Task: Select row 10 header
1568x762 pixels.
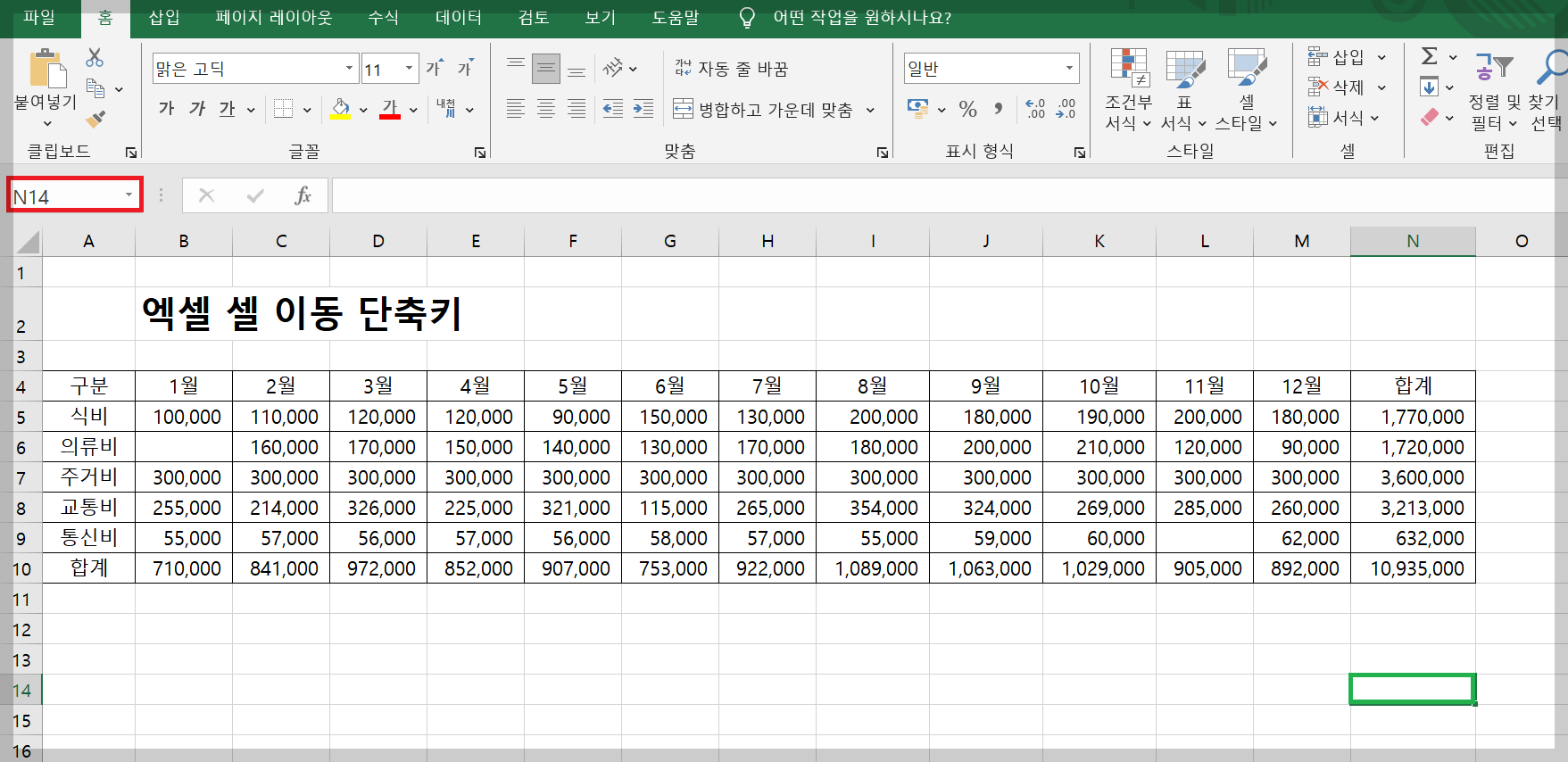Action: (x=21, y=569)
